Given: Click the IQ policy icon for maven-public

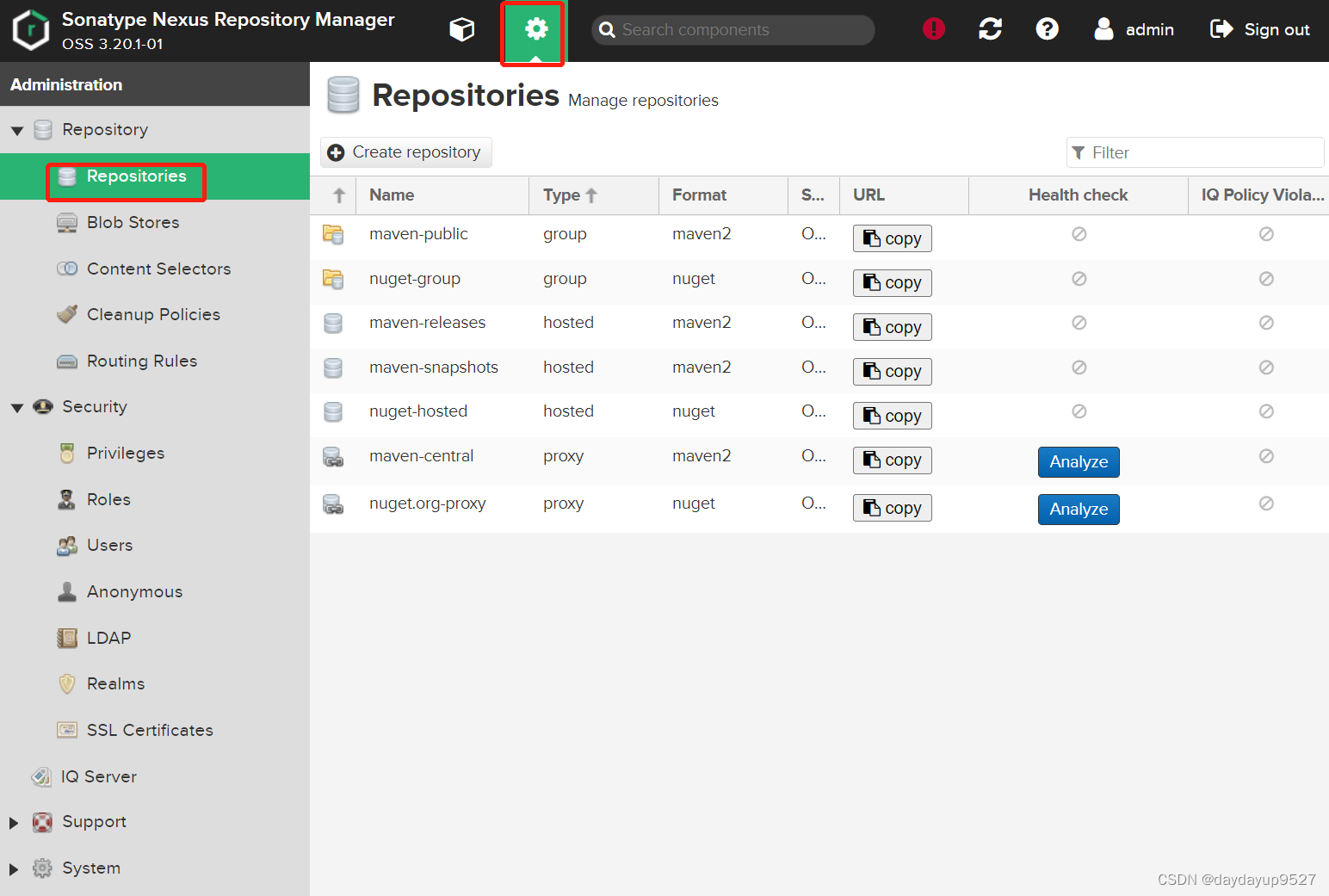Looking at the screenshot, I should 1266,234.
